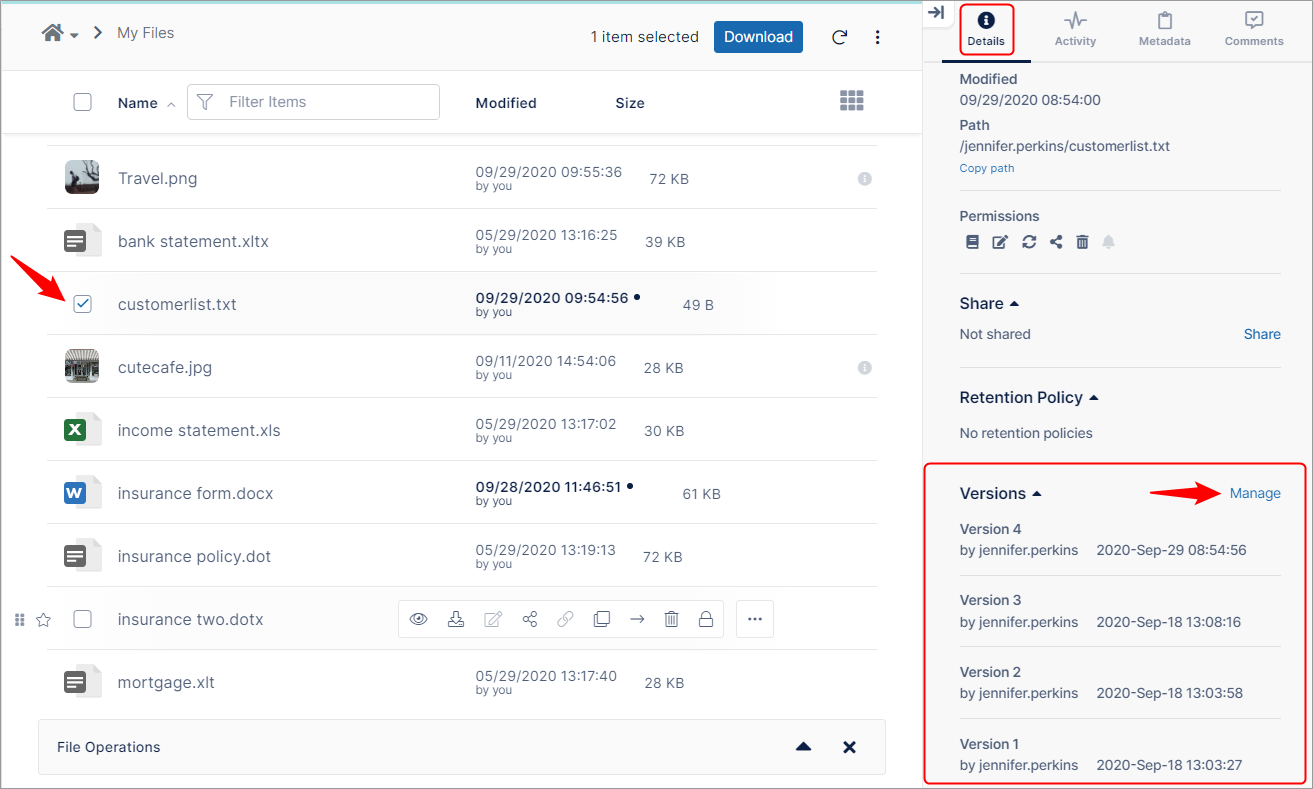Click the preview eye icon on insurance two.dotx
This screenshot has width=1313, height=789.
419,620
